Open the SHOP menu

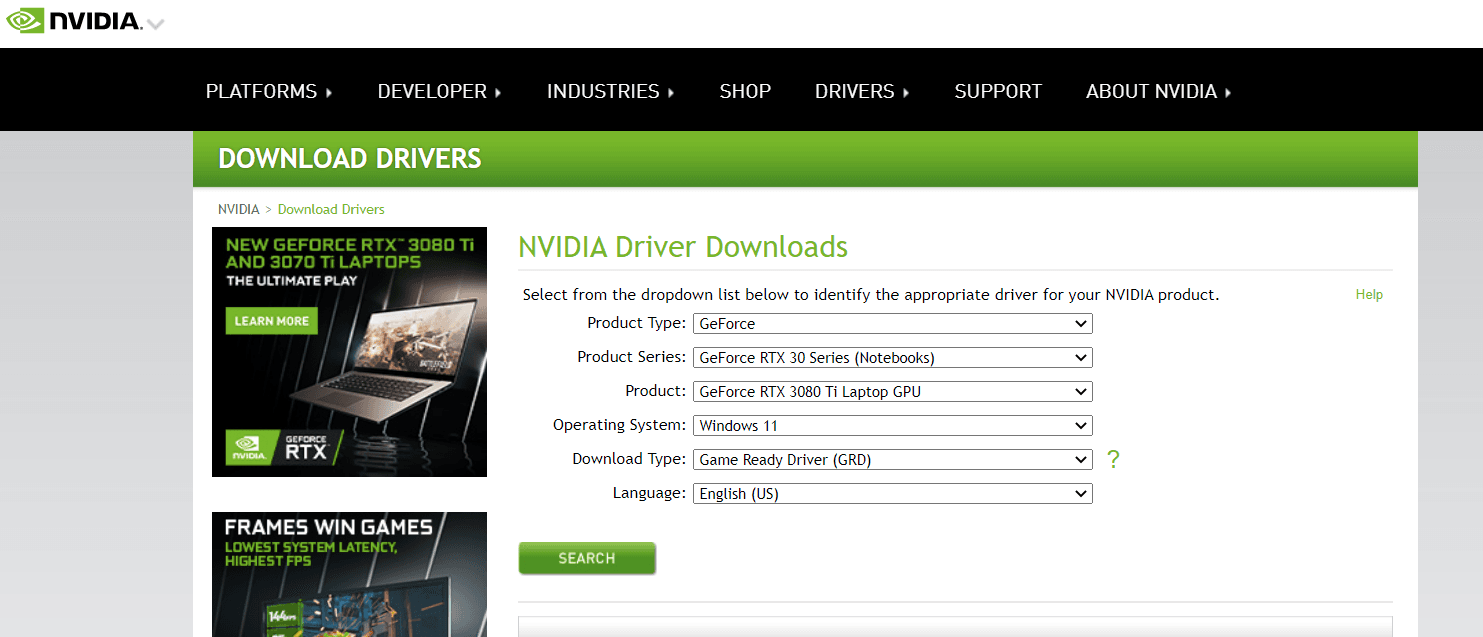(745, 91)
